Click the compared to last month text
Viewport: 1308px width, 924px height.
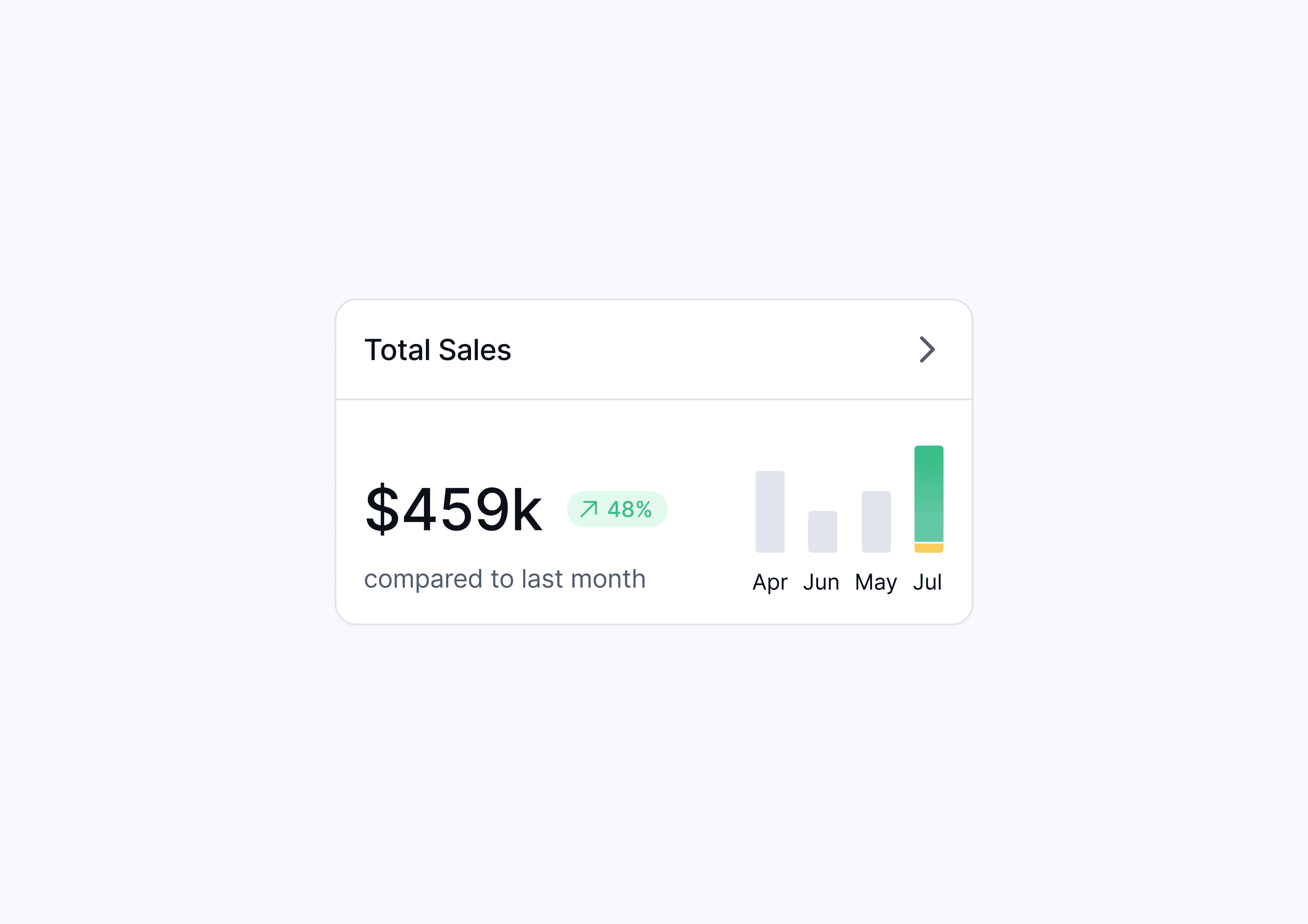click(505, 579)
